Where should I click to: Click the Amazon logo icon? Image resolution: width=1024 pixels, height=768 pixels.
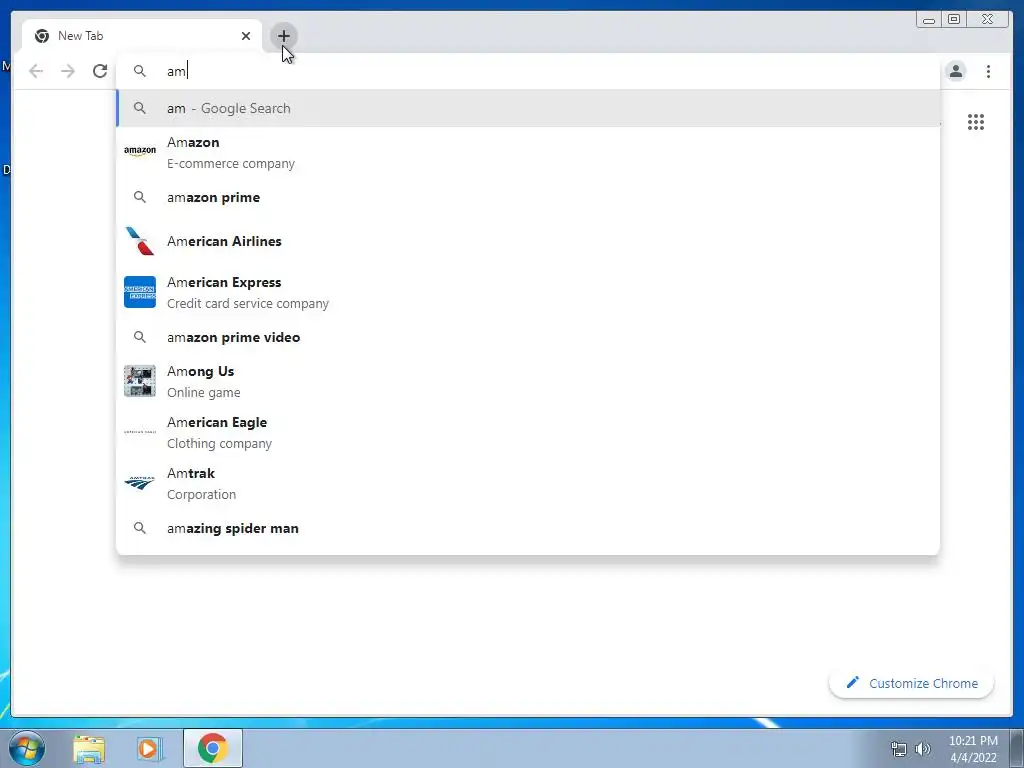pyautogui.click(x=140, y=152)
